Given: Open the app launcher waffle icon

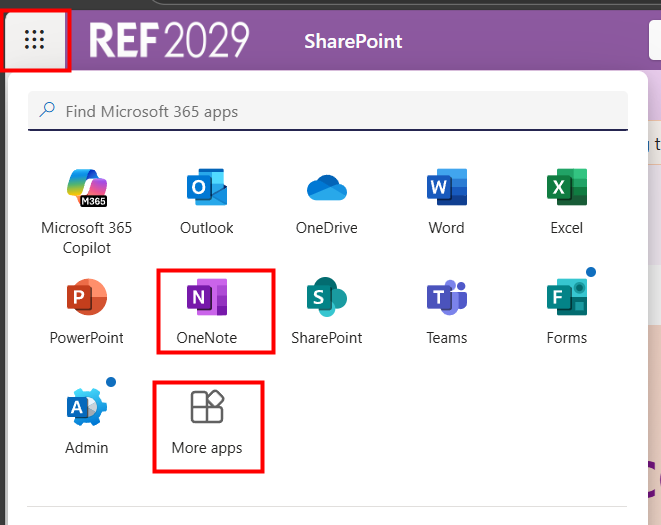Looking at the screenshot, I should [35, 40].
